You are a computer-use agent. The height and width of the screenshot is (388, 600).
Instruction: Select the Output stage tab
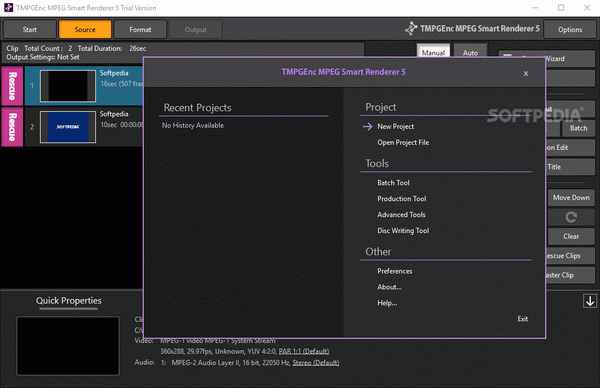[x=196, y=29]
